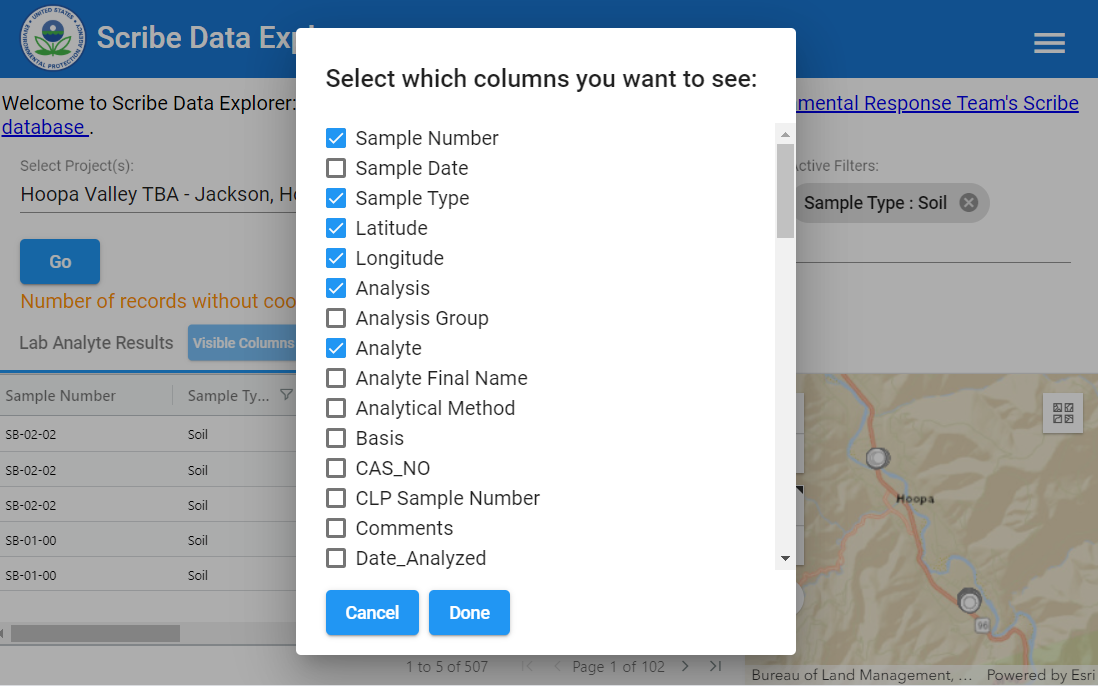The height and width of the screenshot is (688, 1098).
Task: Open the Visible Columns selector
Action: coord(245,343)
